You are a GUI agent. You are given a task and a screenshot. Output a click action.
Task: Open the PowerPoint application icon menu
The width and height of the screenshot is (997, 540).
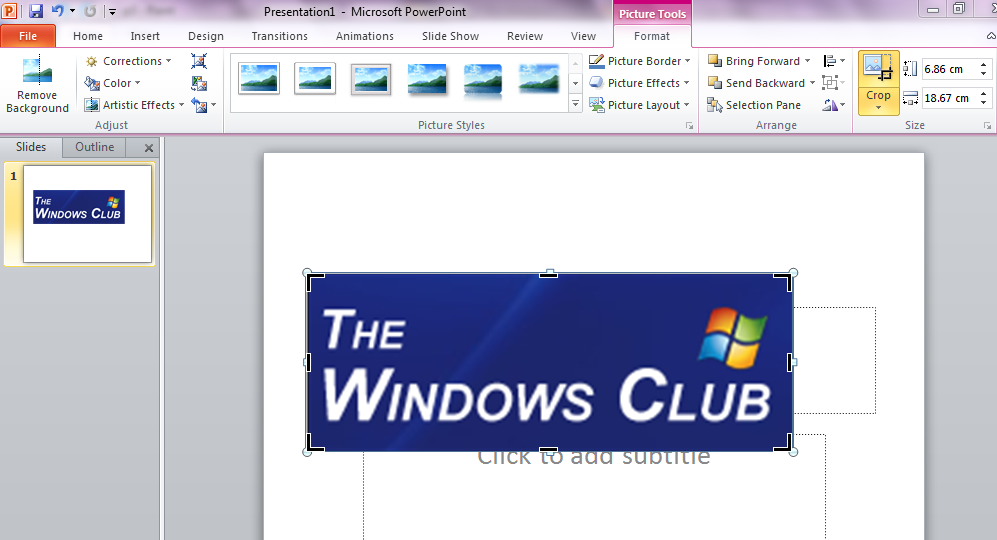(x=9, y=11)
